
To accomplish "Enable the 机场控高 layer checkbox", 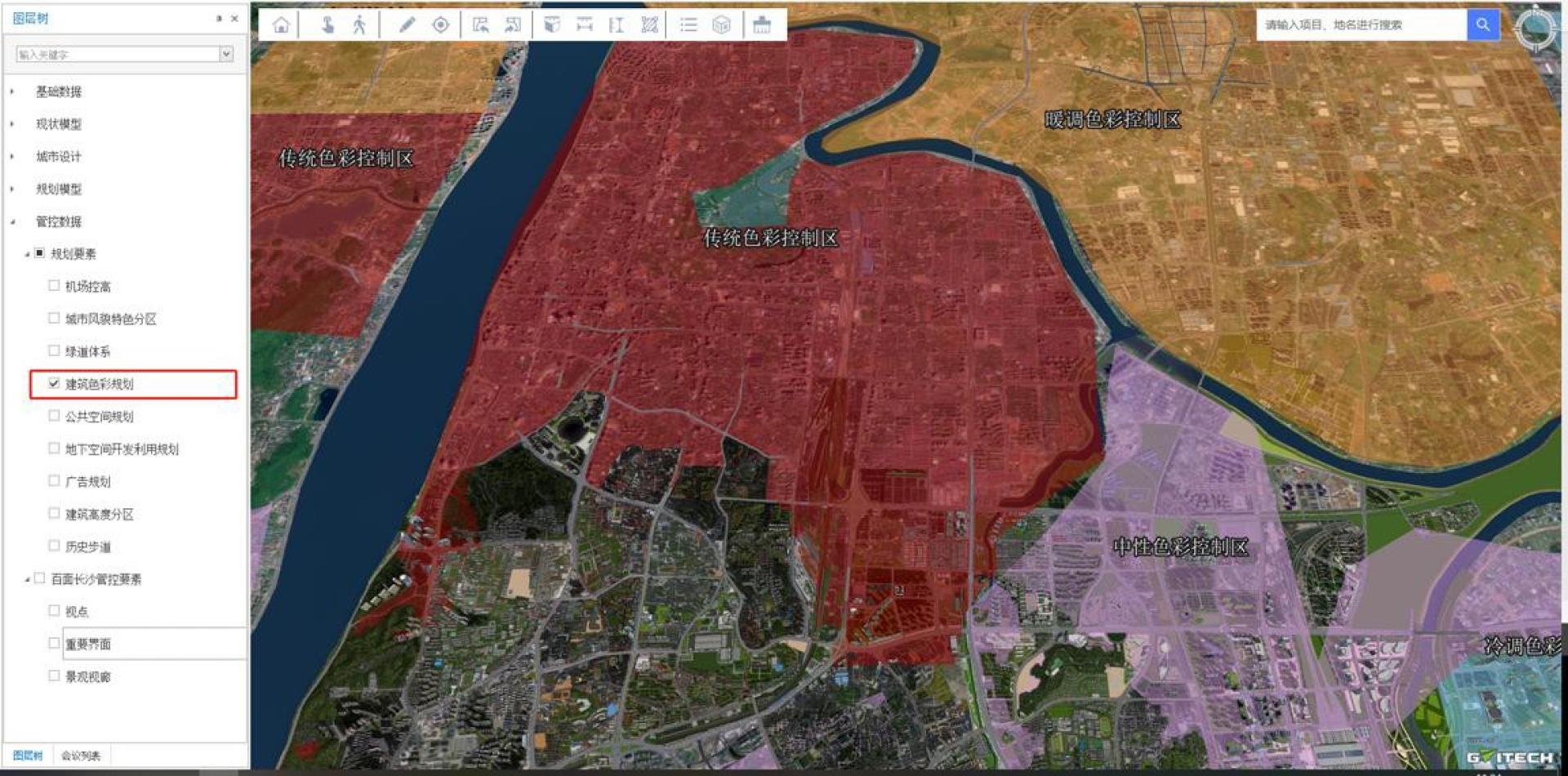I will click(x=54, y=286).
